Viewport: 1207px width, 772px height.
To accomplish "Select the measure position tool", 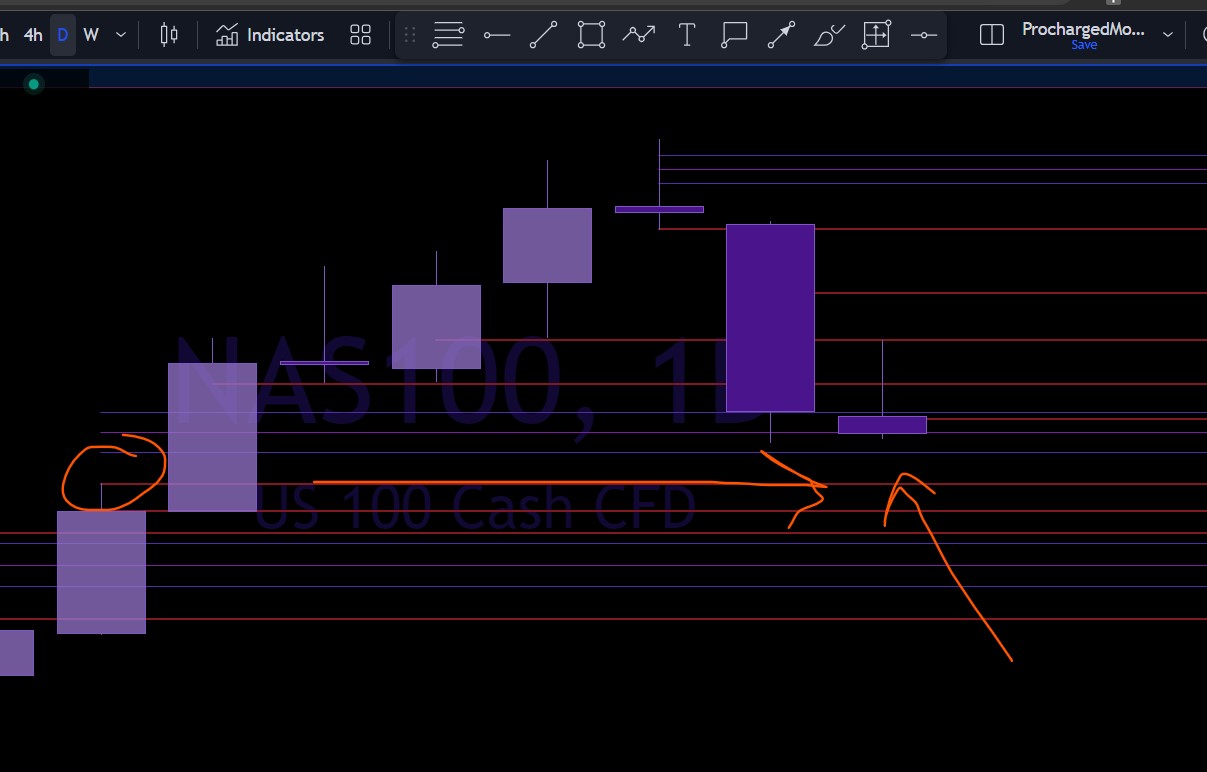I will 876,36.
